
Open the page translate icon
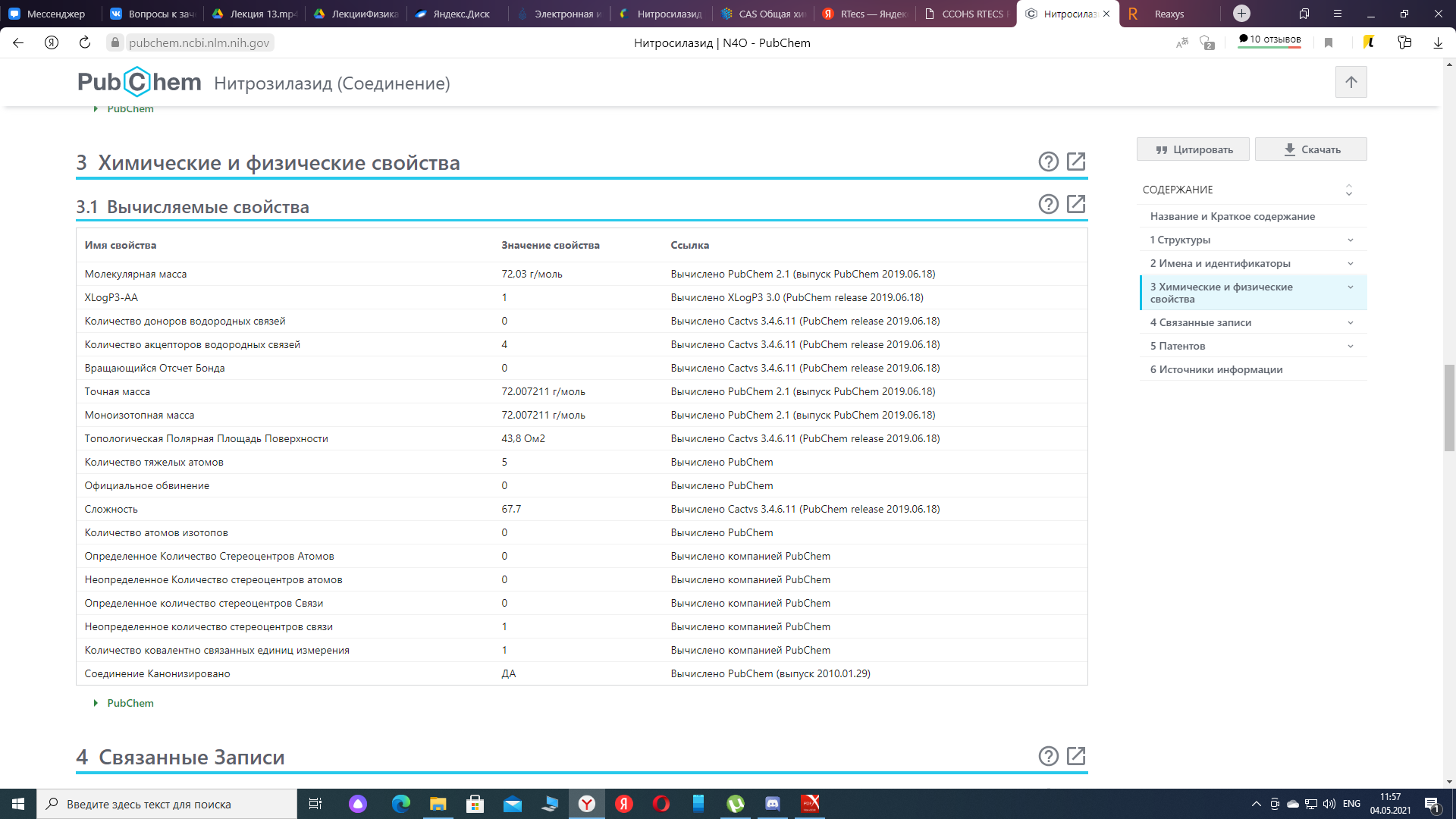(x=1181, y=43)
